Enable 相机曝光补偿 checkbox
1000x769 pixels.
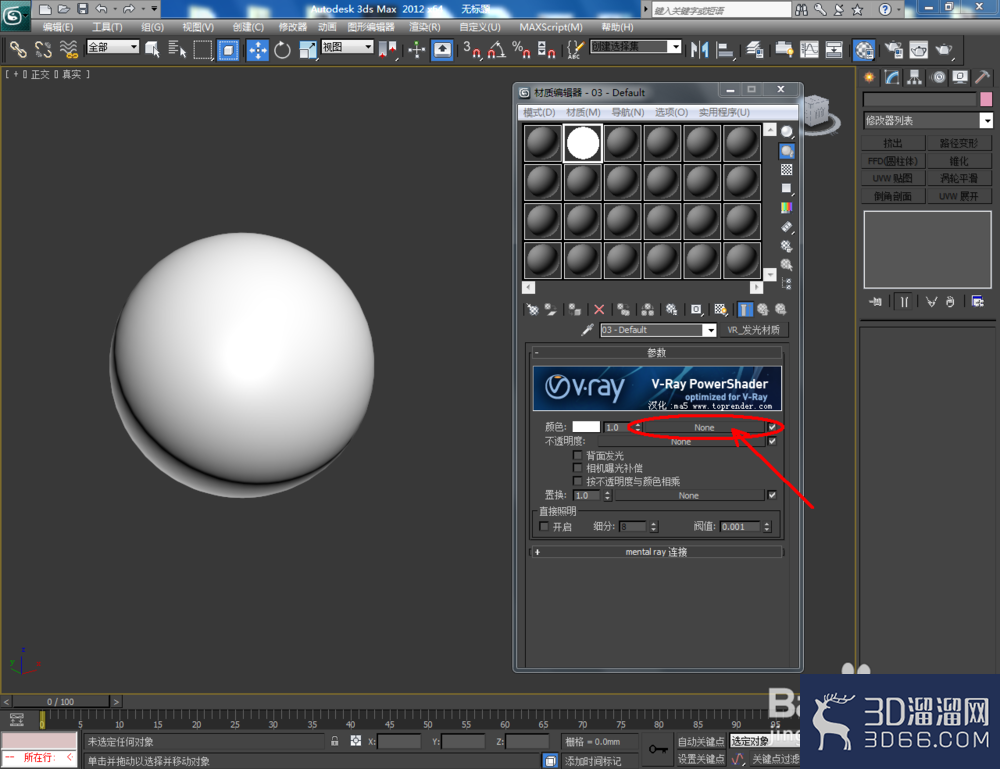coord(578,468)
